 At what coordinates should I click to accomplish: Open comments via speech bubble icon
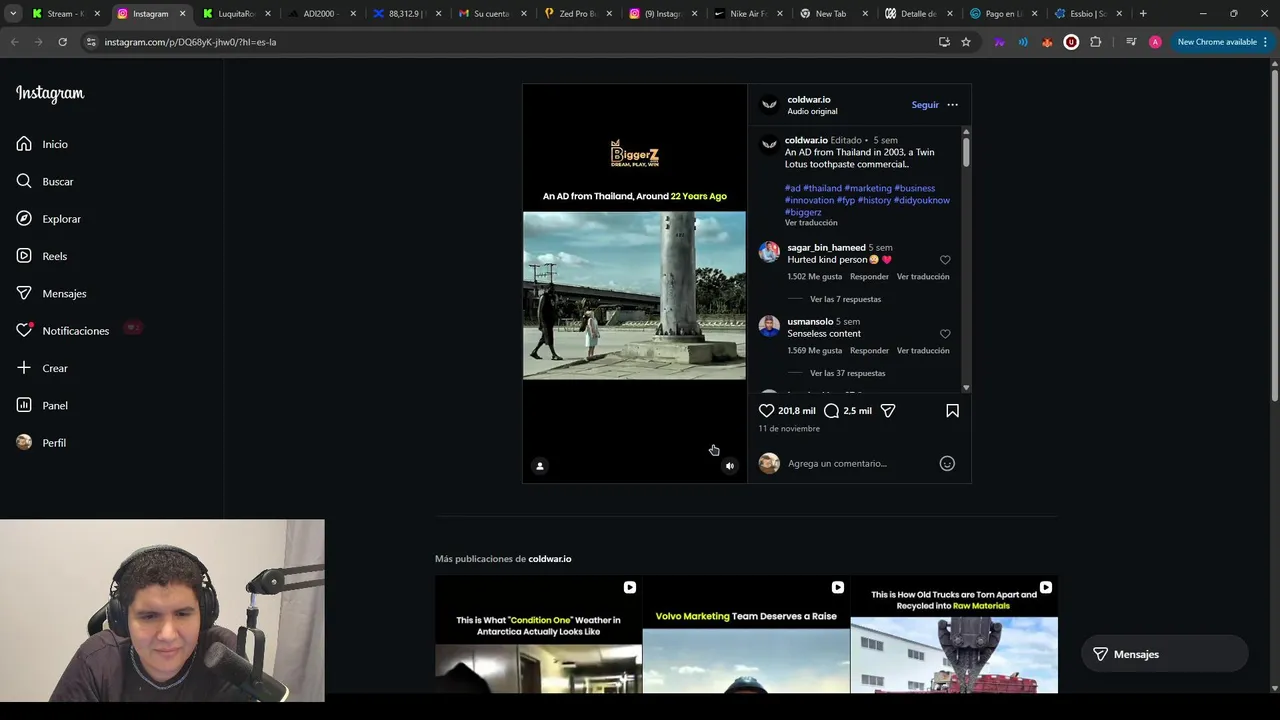click(831, 411)
